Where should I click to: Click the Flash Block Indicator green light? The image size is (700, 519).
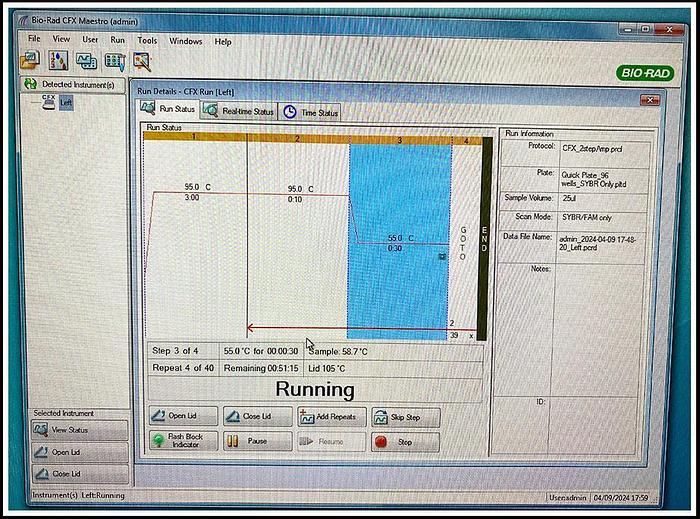pyautogui.click(x=158, y=440)
